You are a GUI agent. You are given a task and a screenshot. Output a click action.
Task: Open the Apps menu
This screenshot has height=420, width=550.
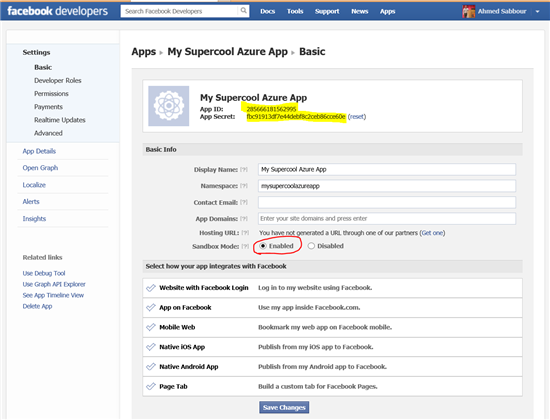(x=388, y=12)
